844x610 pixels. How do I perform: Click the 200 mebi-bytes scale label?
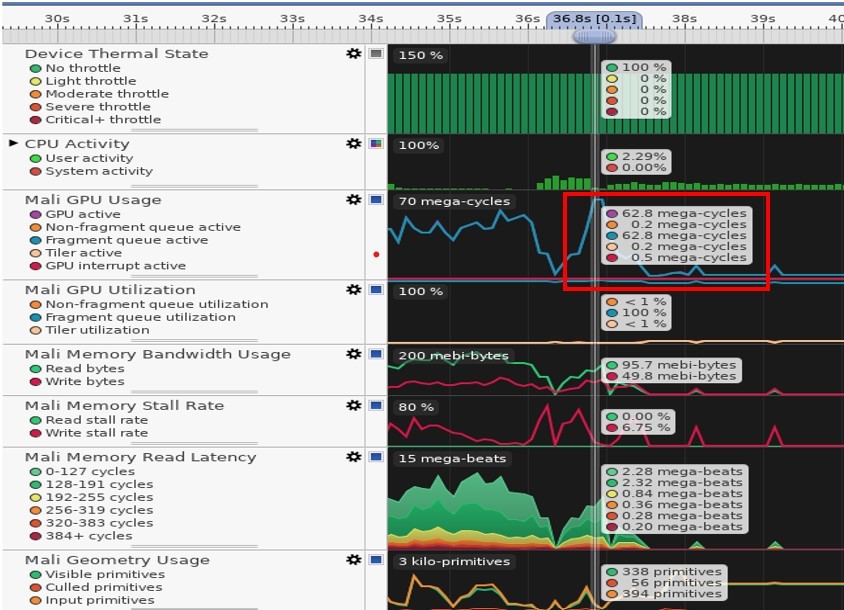pos(453,355)
